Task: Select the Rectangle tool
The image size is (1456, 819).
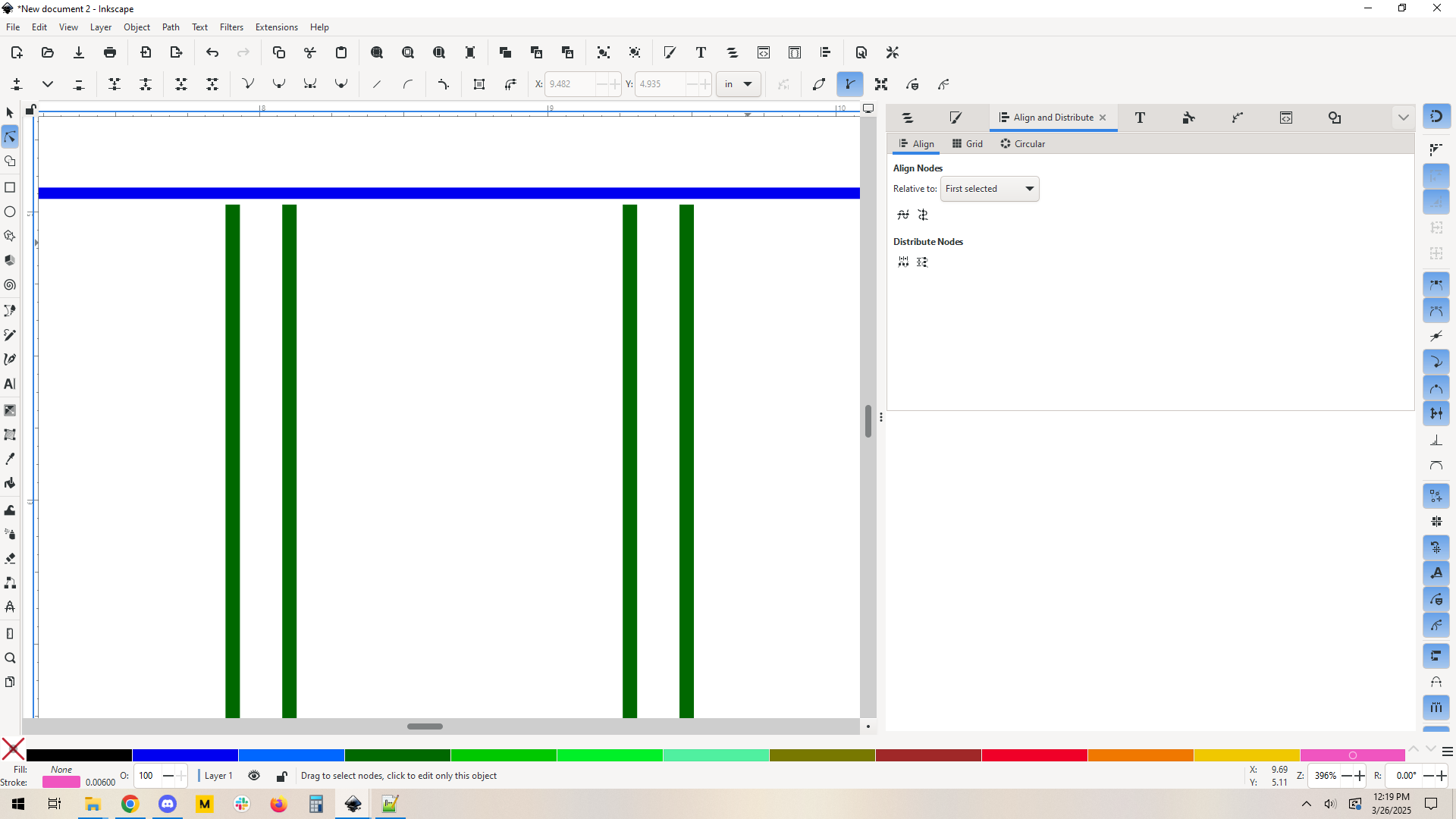Action: [x=10, y=187]
